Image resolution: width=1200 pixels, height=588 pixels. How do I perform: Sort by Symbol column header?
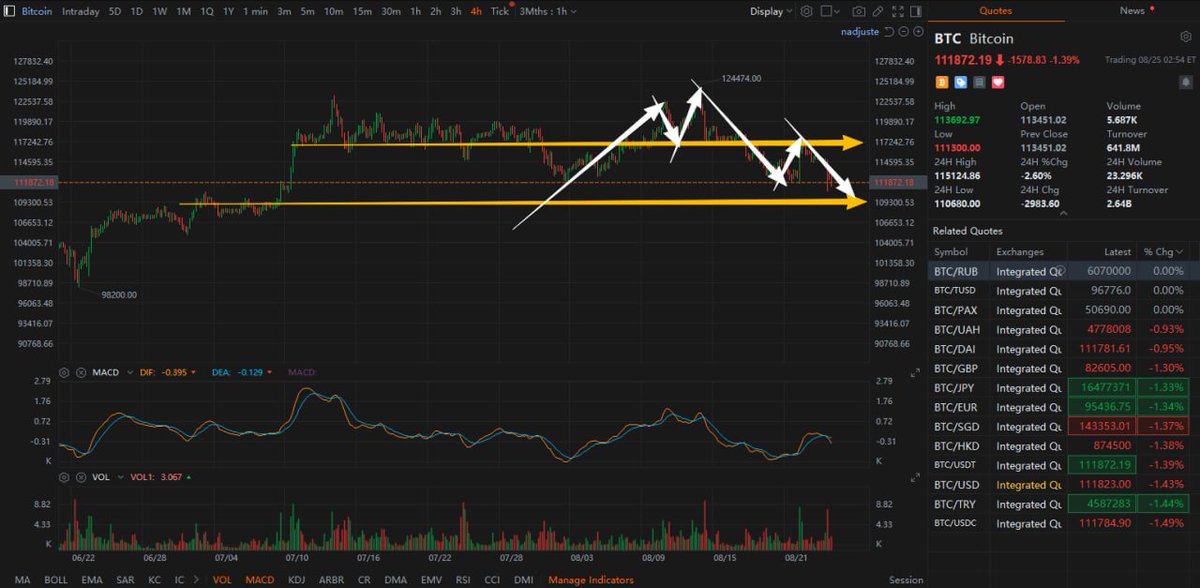pyautogui.click(x=951, y=252)
